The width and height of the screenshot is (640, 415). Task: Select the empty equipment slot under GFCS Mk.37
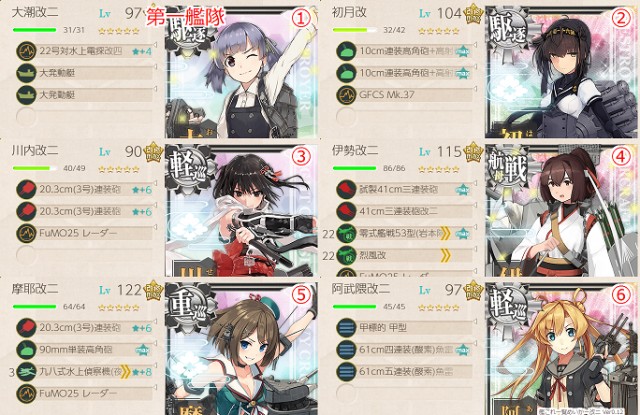[346, 117]
